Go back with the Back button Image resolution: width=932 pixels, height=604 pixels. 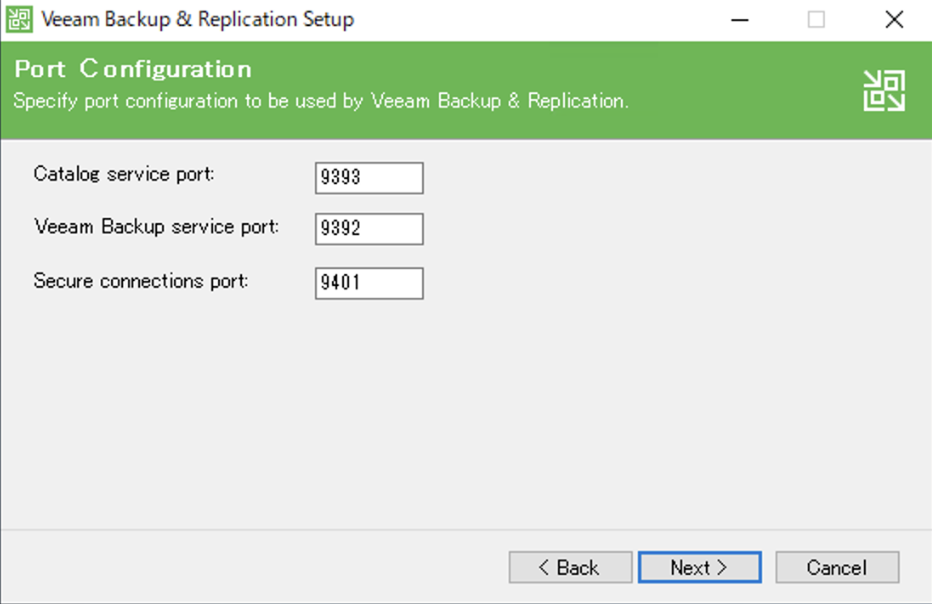click(570, 567)
